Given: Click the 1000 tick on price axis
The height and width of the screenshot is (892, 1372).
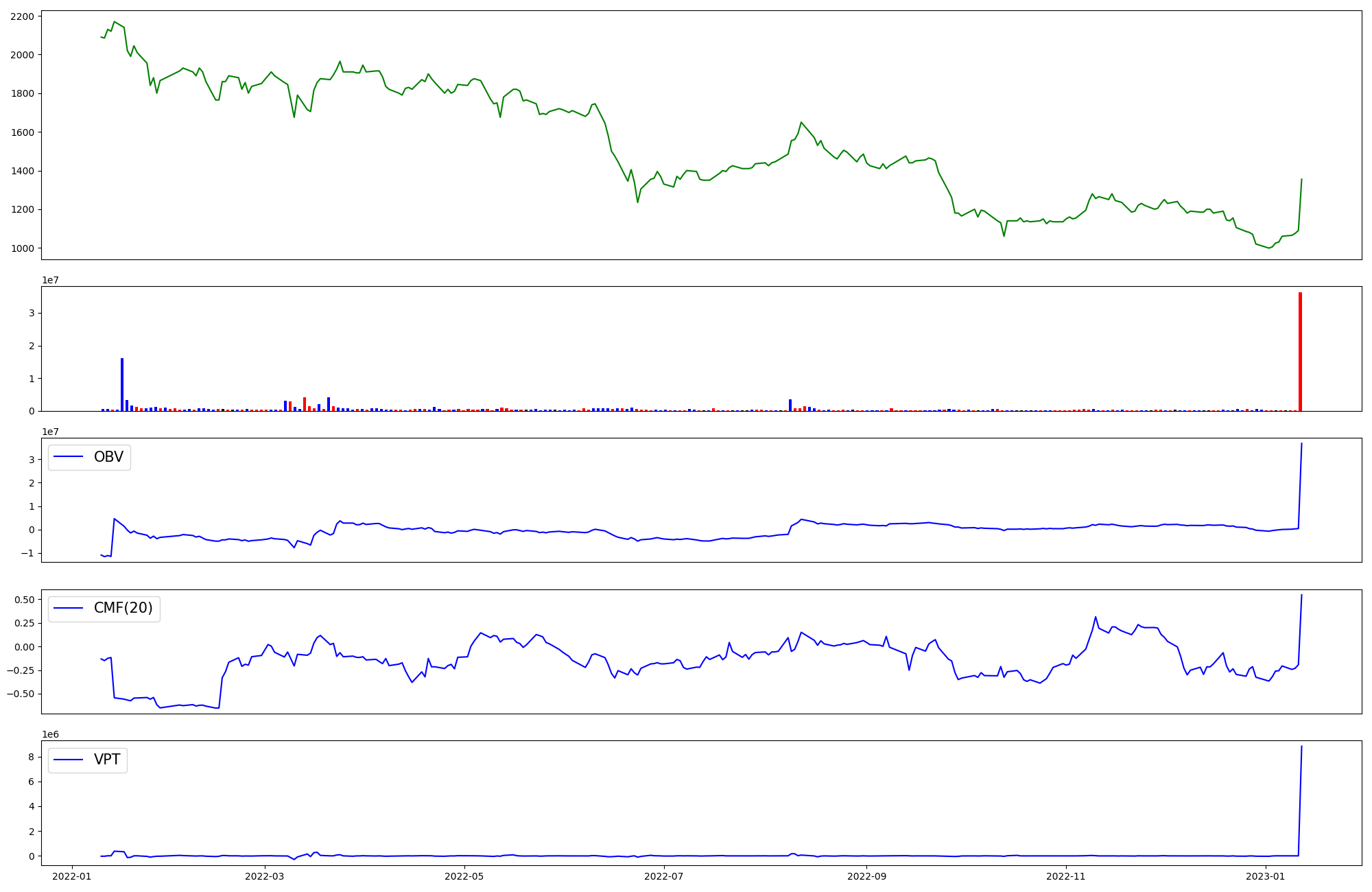Looking at the screenshot, I should (22, 248).
